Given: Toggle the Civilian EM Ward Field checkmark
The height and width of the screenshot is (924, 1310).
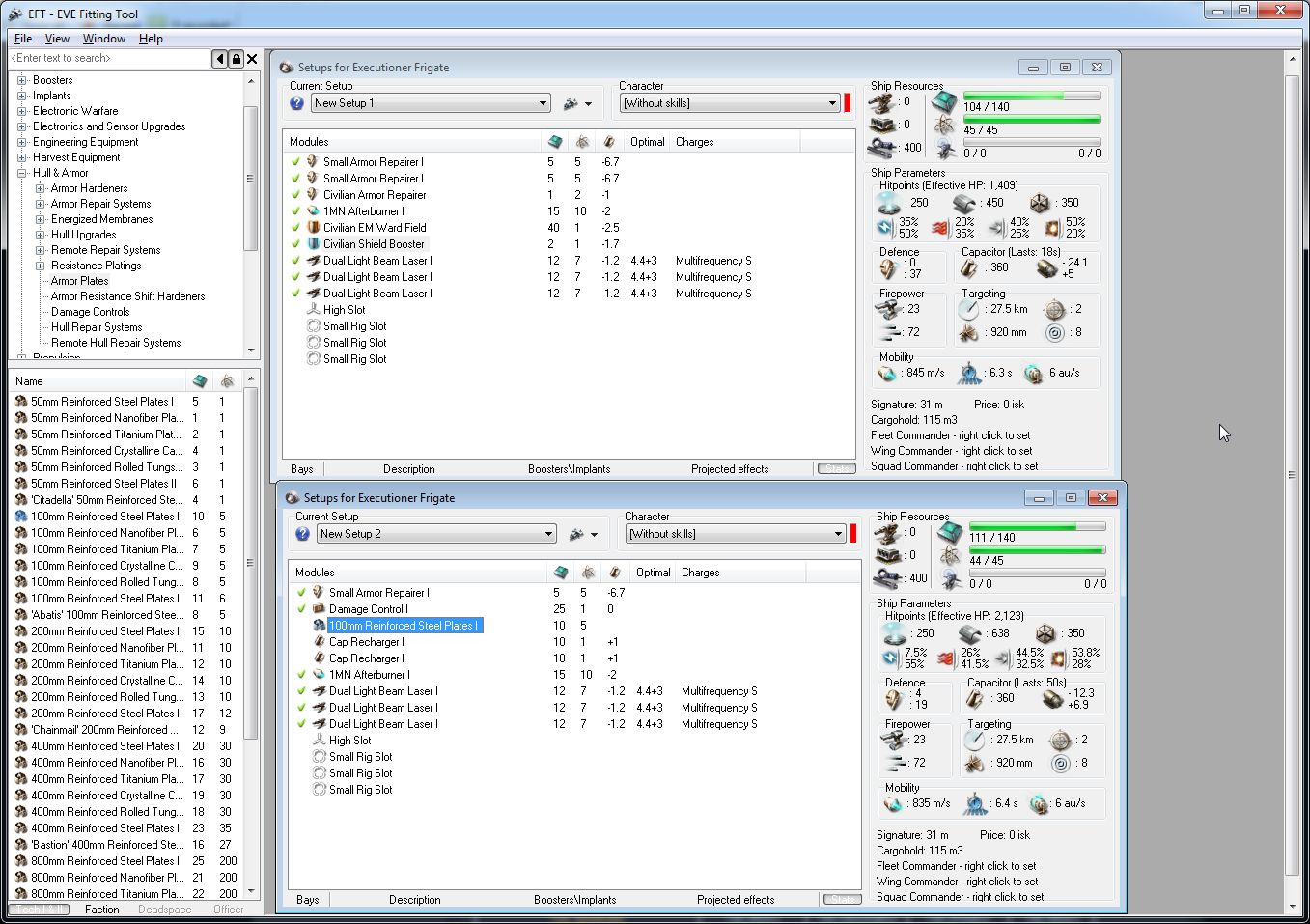Looking at the screenshot, I should (x=295, y=228).
